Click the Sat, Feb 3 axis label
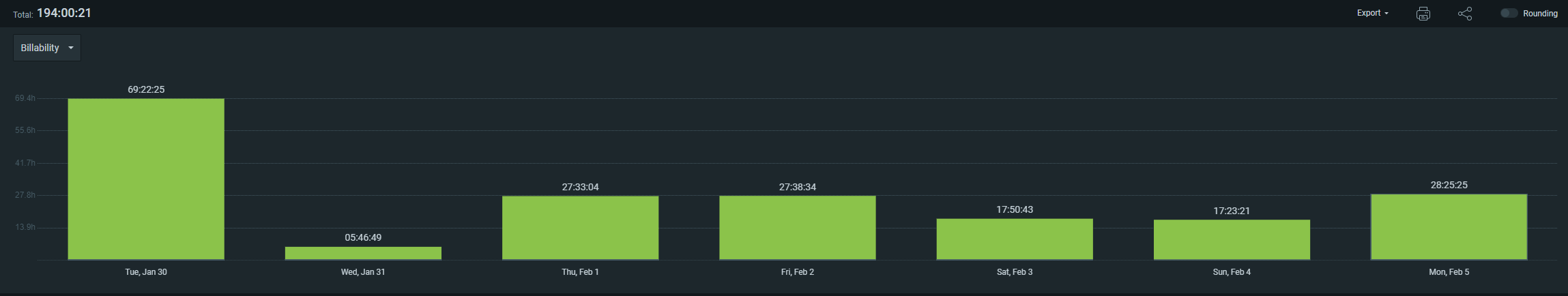Screen dimensions: 1568x296 (x=1014, y=272)
